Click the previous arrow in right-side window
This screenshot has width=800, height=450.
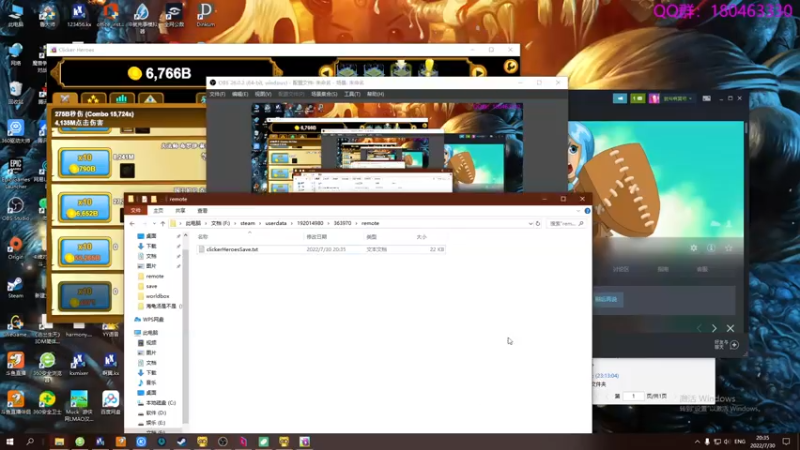point(699,328)
